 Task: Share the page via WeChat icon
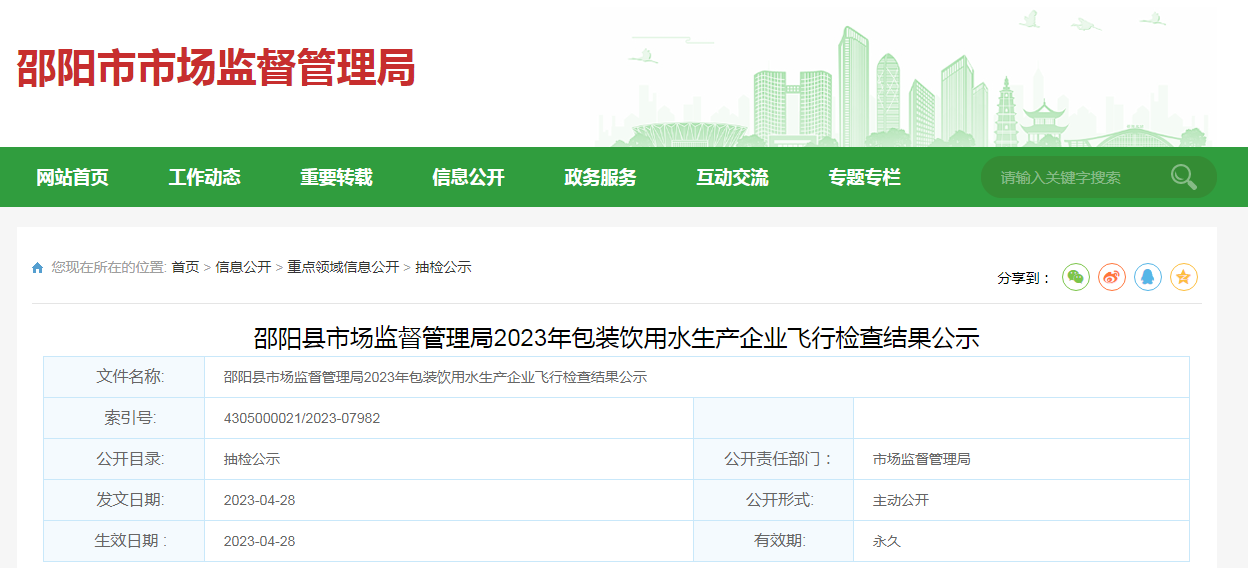1076,277
